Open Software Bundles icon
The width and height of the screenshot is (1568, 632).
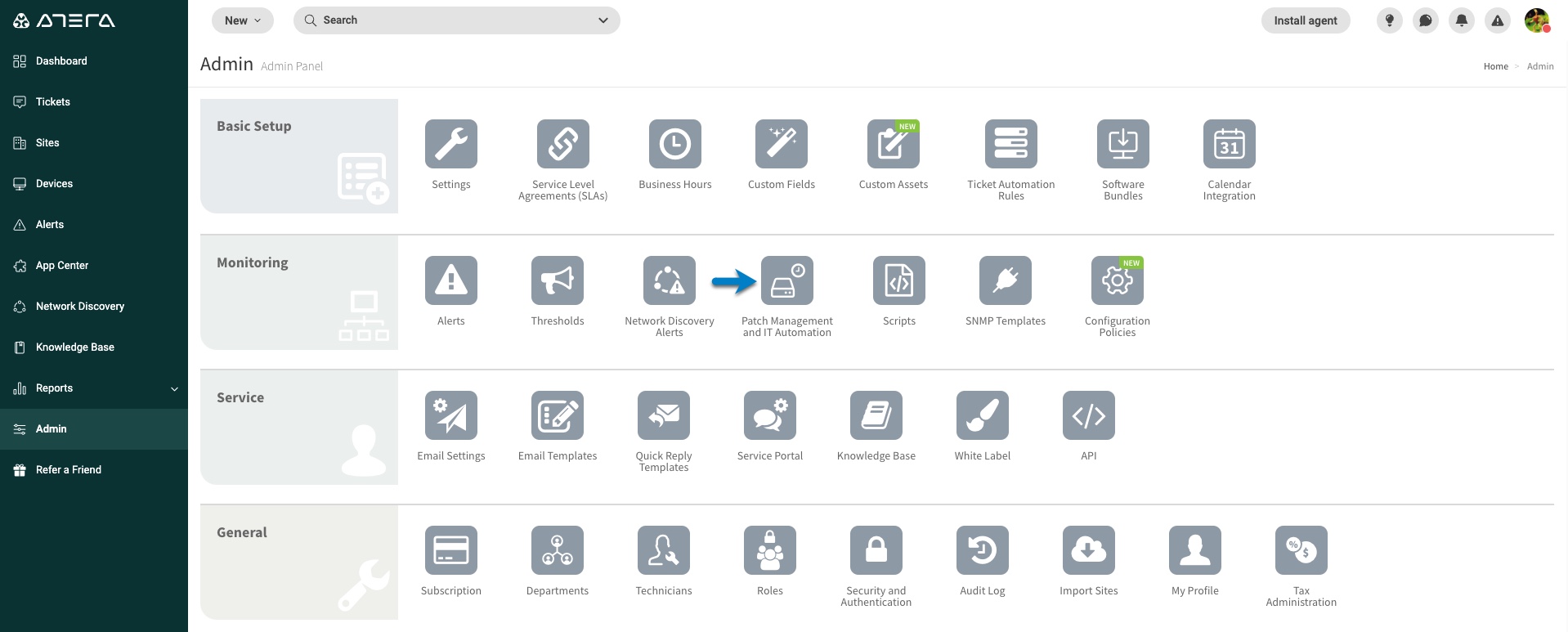point(1123,144)
